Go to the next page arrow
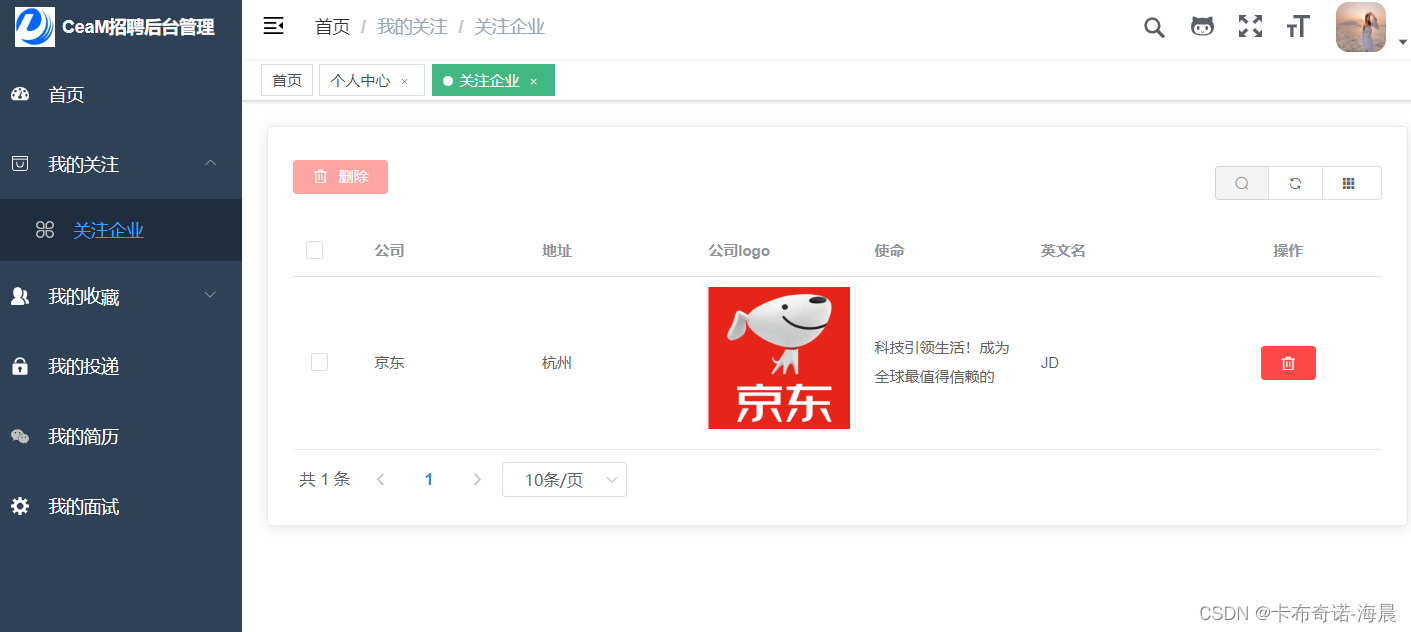 477,480
